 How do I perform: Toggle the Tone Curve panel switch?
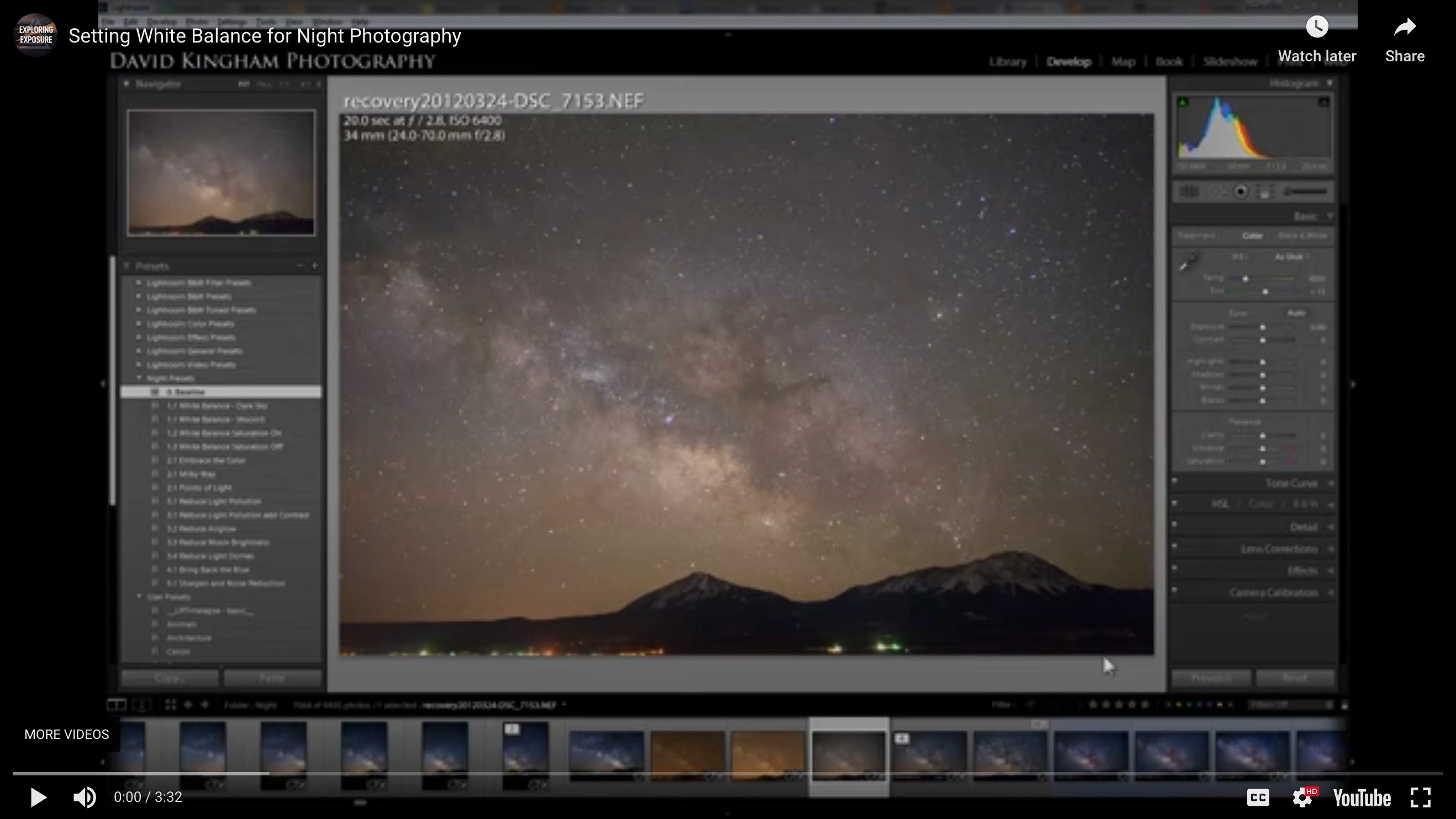pos(1174,481)
